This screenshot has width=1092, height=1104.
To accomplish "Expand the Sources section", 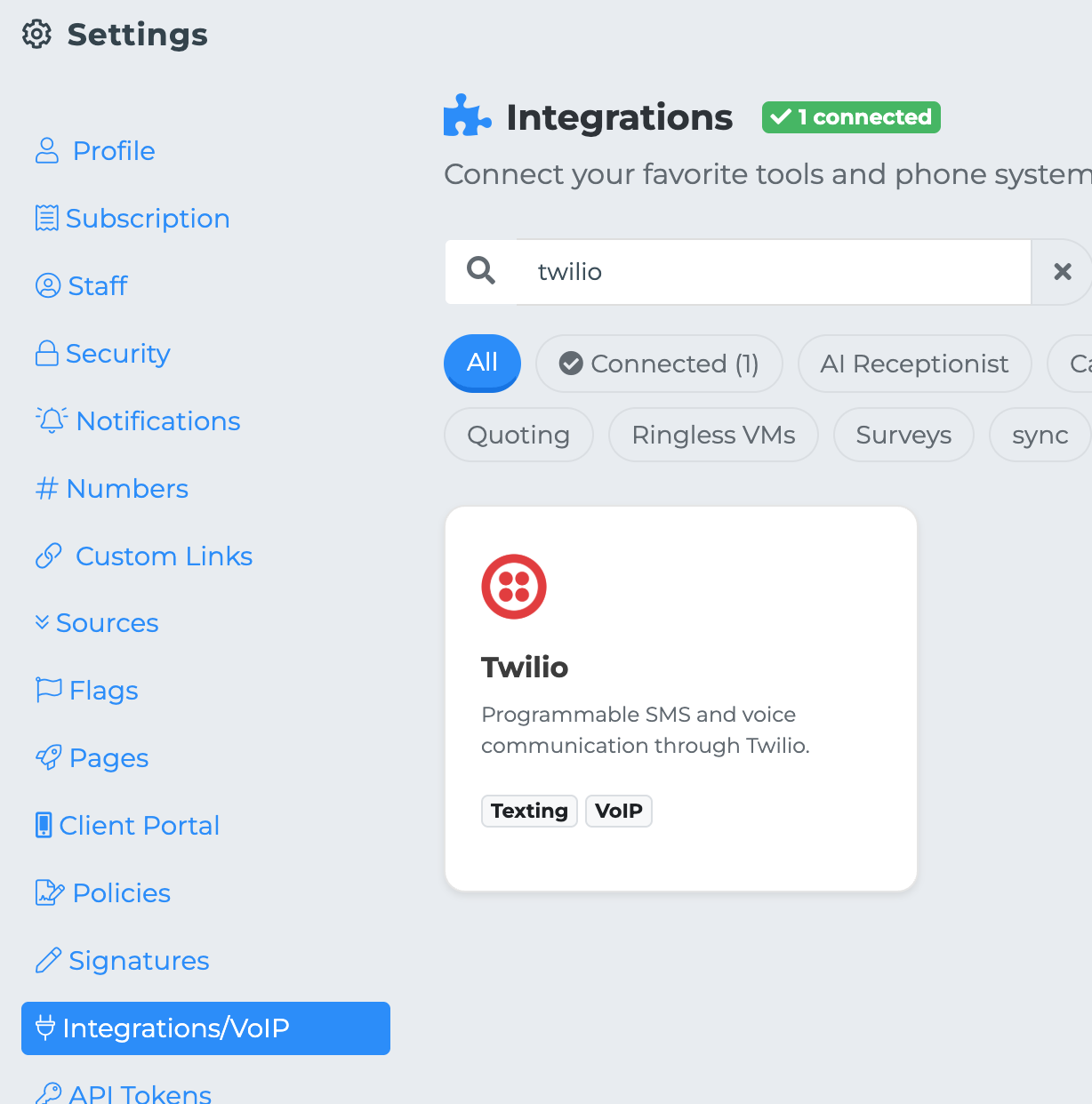I will [97, 623].
